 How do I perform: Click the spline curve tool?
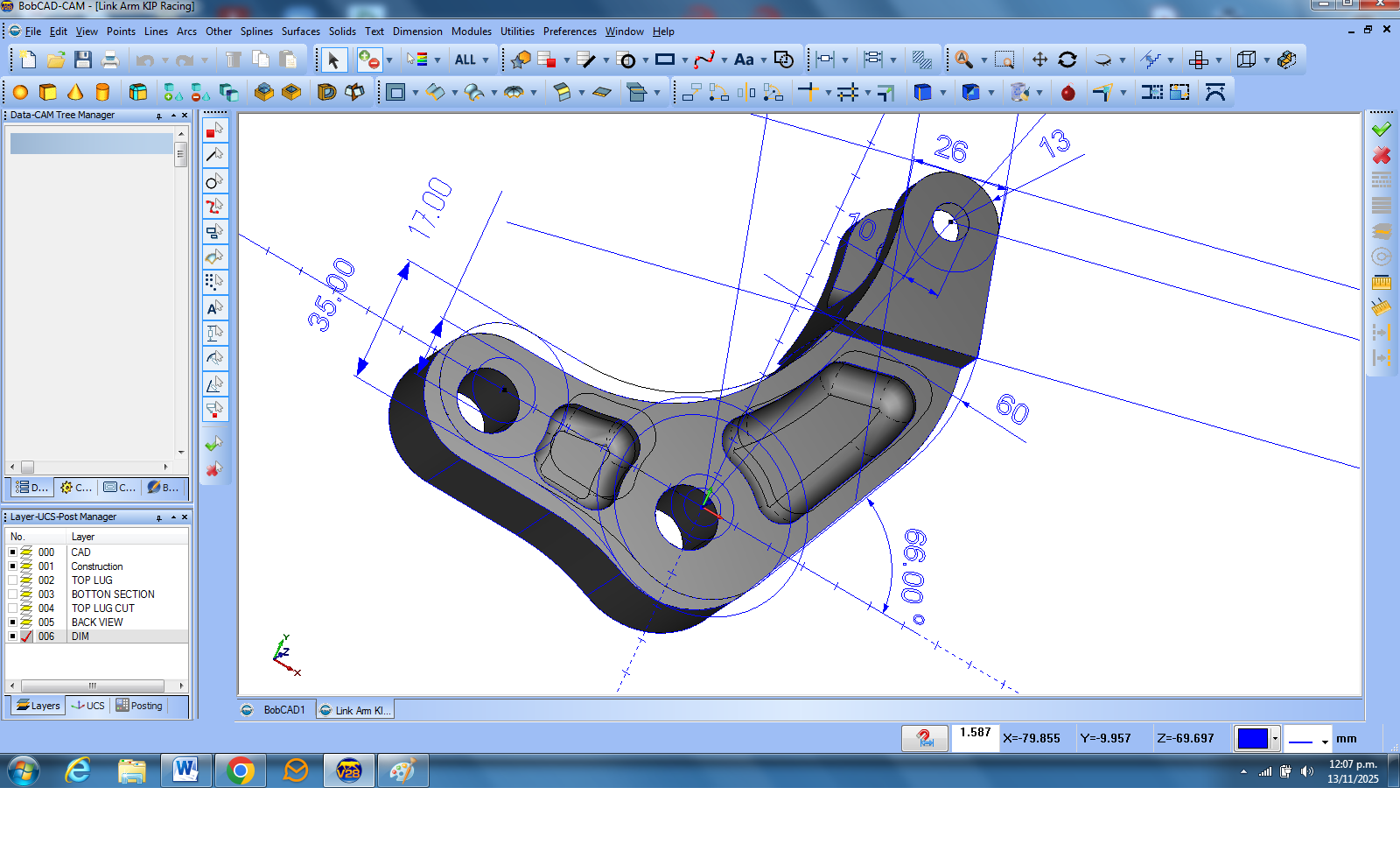pyautogui.click(x=703, y=60)
